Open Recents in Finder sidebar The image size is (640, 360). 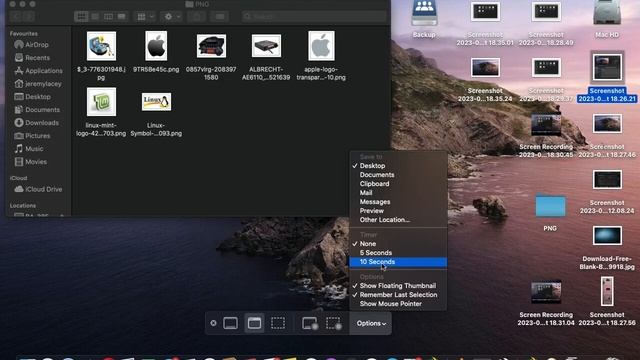point(37,58)
